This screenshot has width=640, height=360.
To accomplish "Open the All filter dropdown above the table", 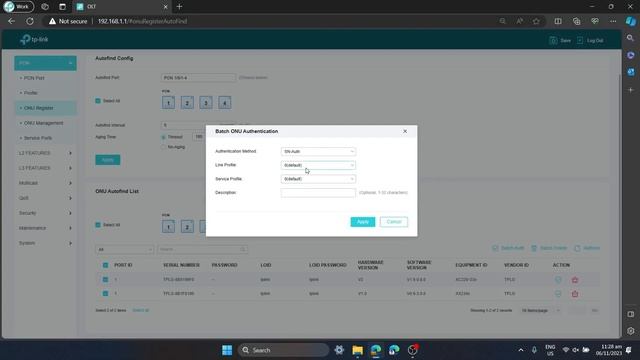I will pyautogui.click(x=124, y=249).
